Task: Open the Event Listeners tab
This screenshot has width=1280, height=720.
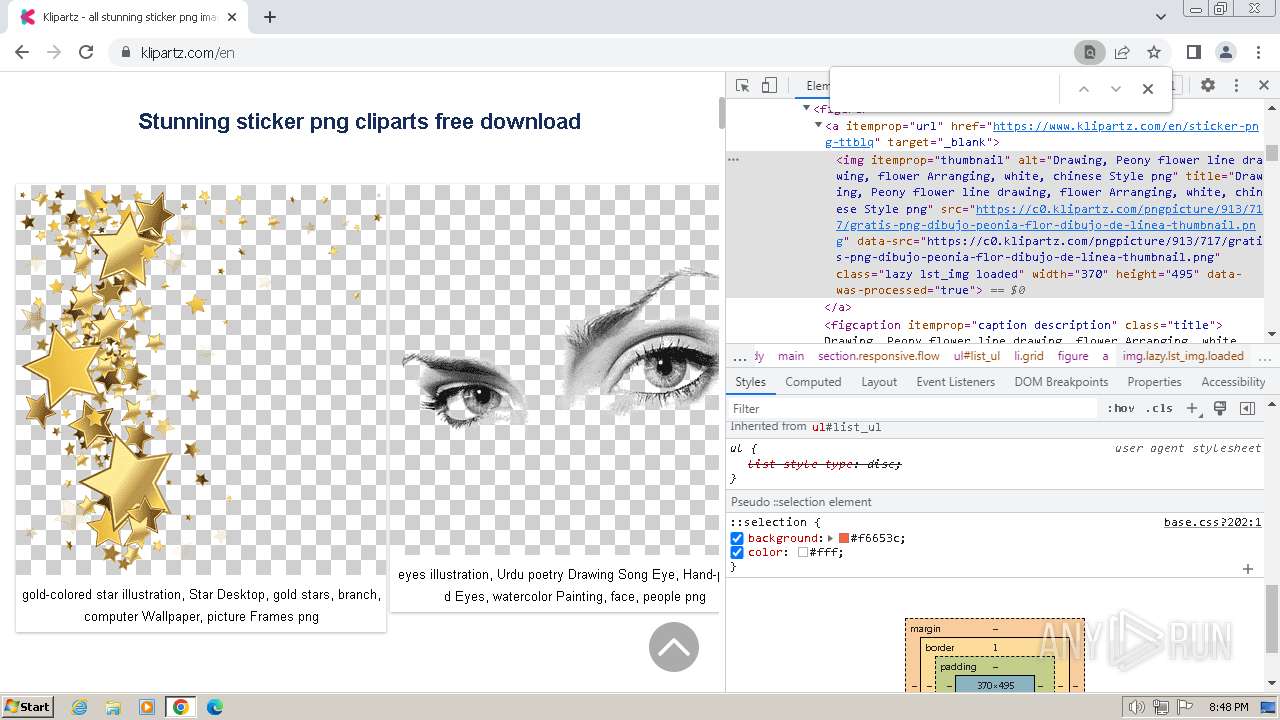Action: [x=955, y=382]
